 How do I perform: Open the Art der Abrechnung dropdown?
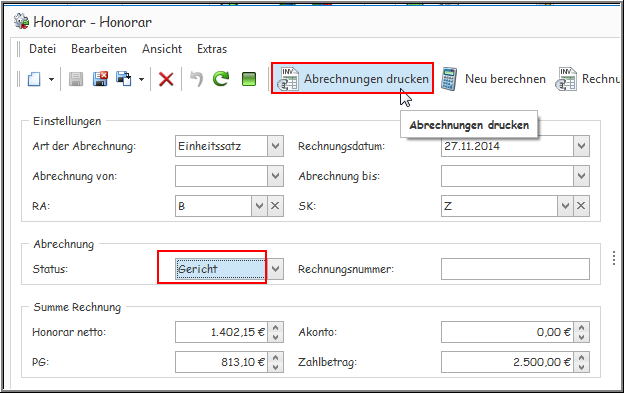(x=275, y=146)
